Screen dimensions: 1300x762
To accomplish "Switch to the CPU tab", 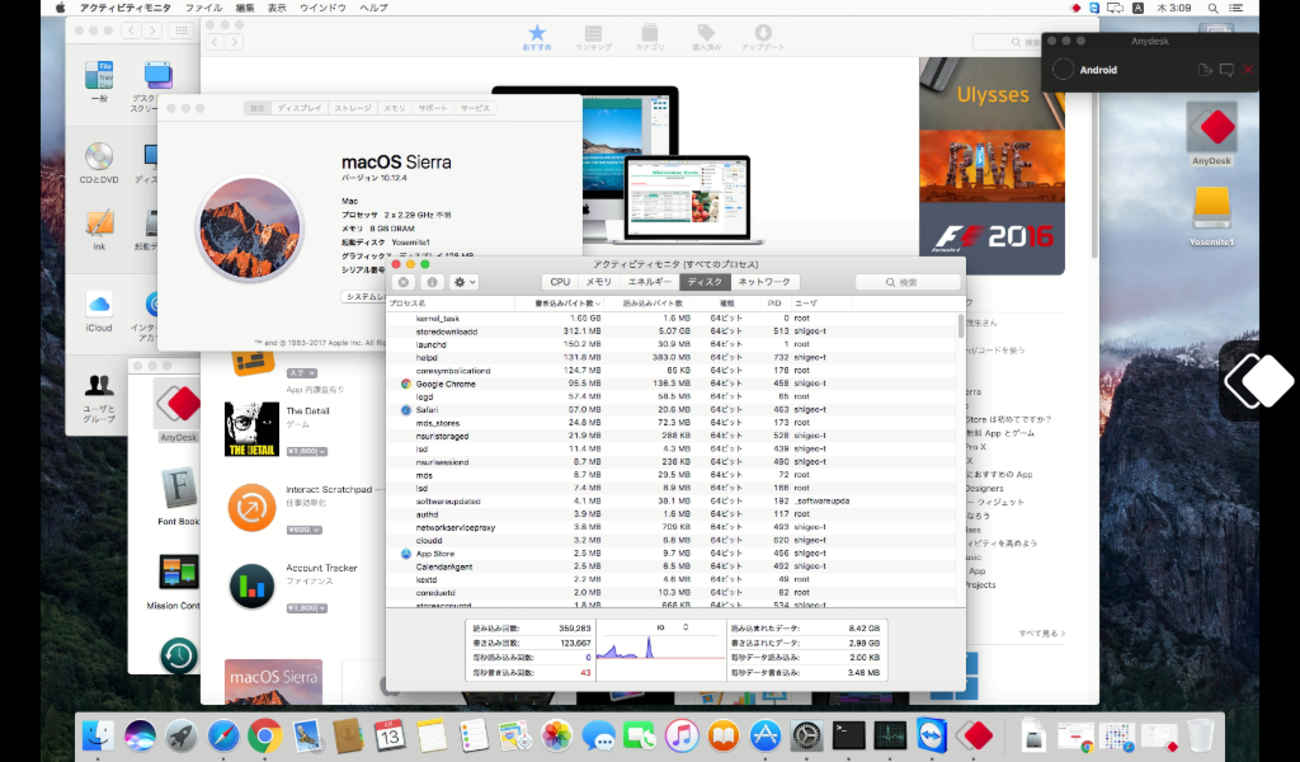I will [x=560, y=282].
